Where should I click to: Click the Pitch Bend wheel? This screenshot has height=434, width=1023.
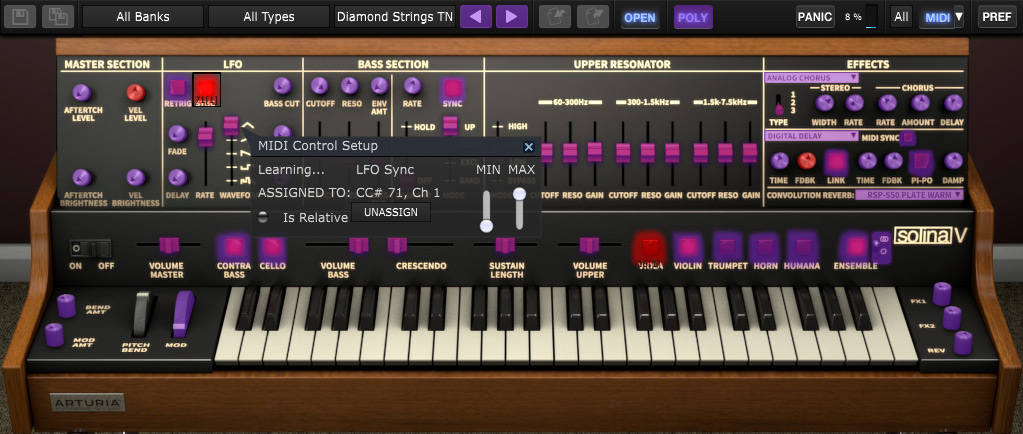[142, 314]
